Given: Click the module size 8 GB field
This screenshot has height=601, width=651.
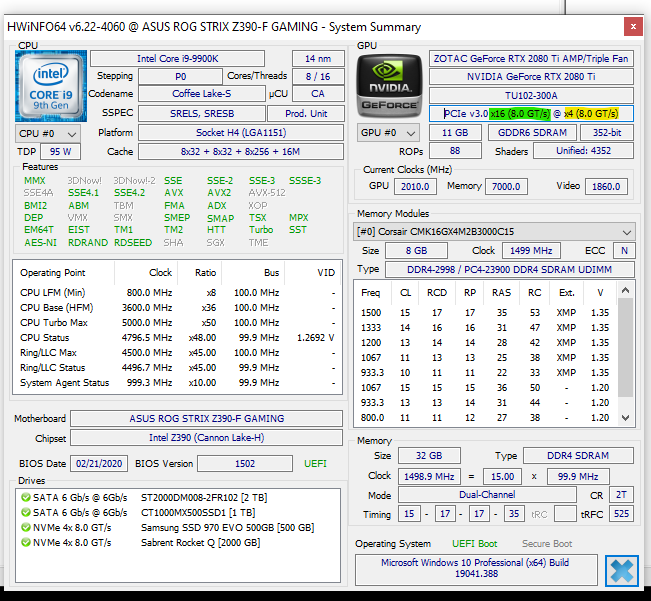Looking at the screenshot, I should click(x=416, y=251).
